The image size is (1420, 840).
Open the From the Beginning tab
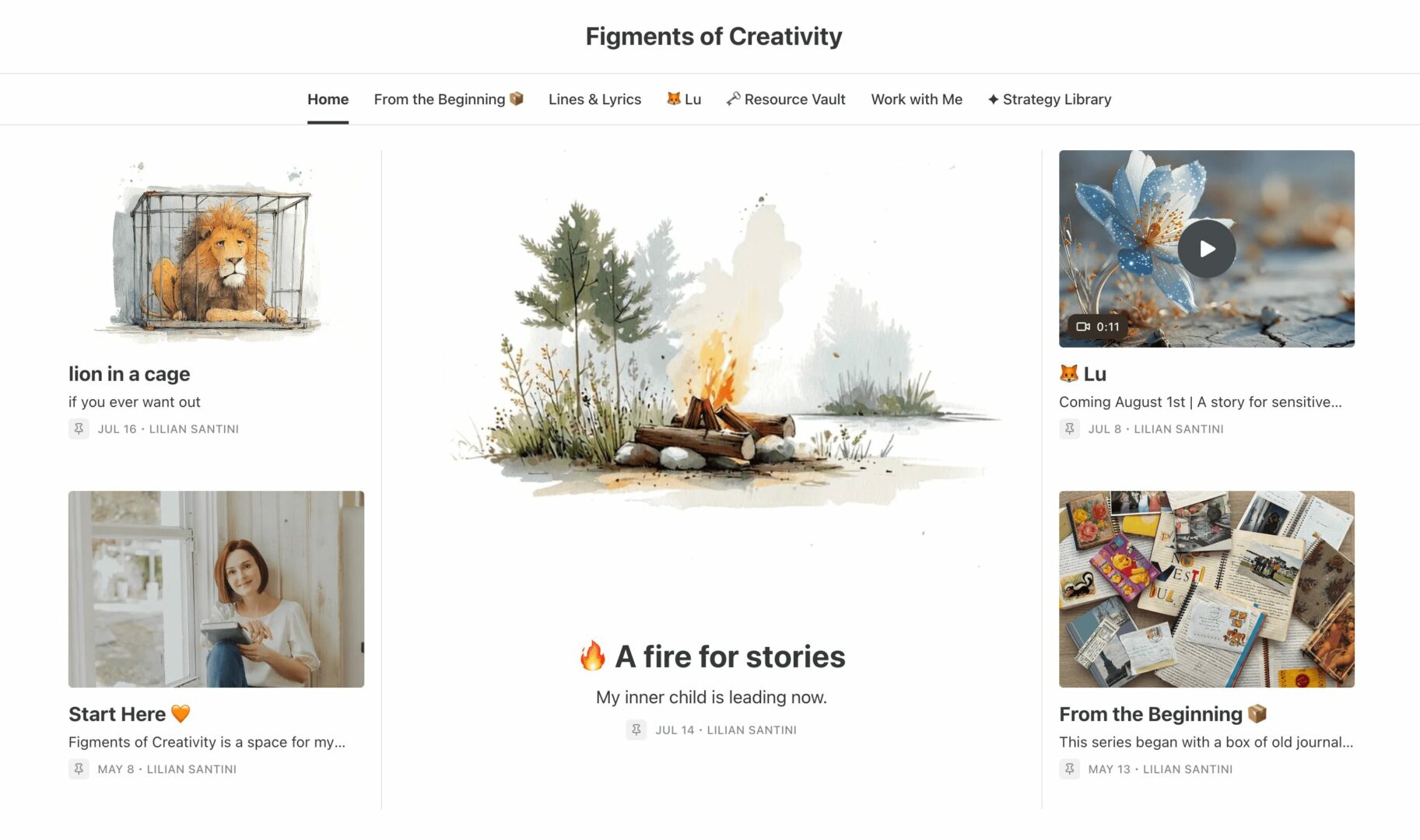[448, 100]
